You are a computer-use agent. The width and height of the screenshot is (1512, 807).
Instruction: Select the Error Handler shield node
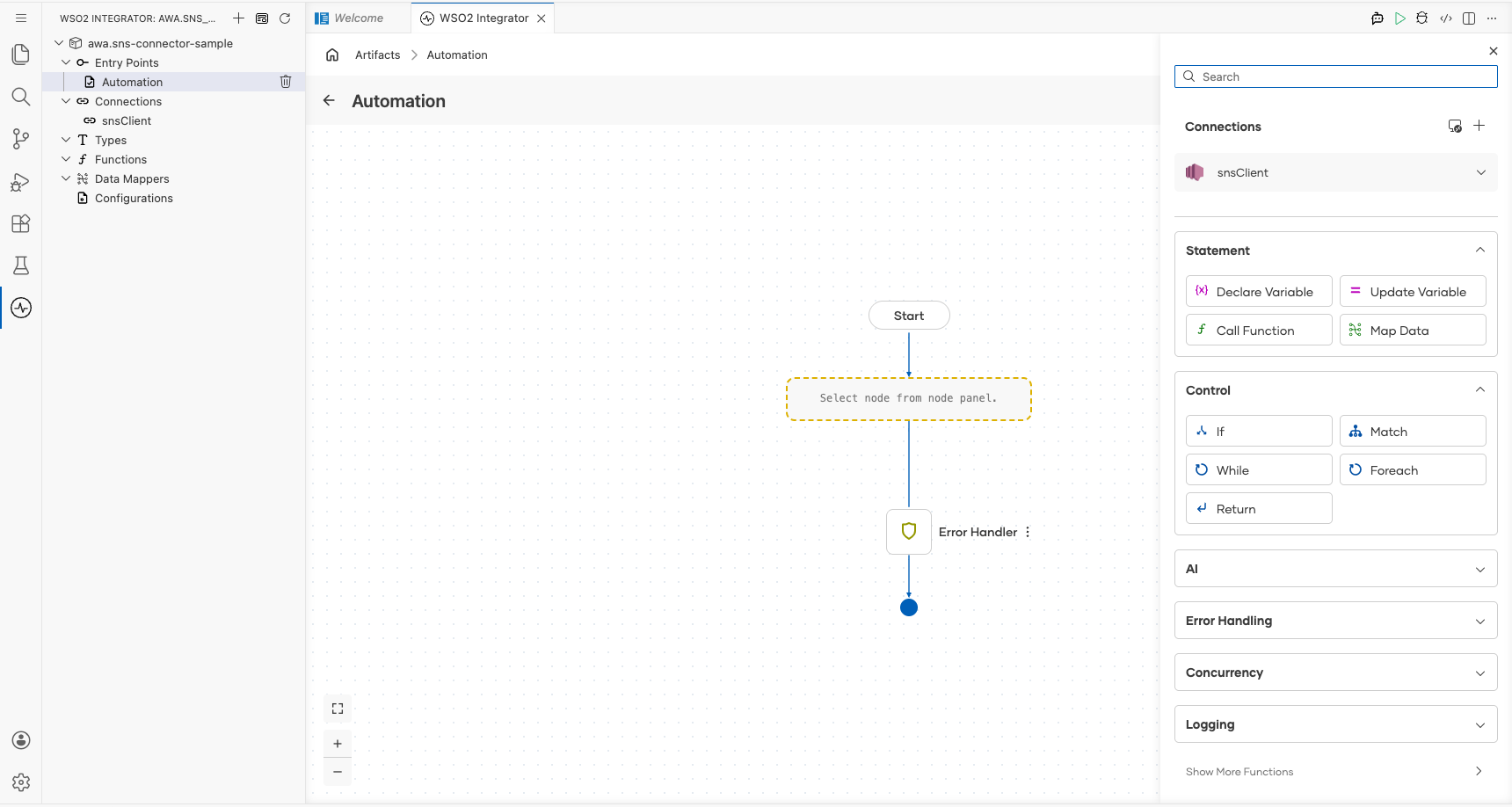(x=909, y=532)
